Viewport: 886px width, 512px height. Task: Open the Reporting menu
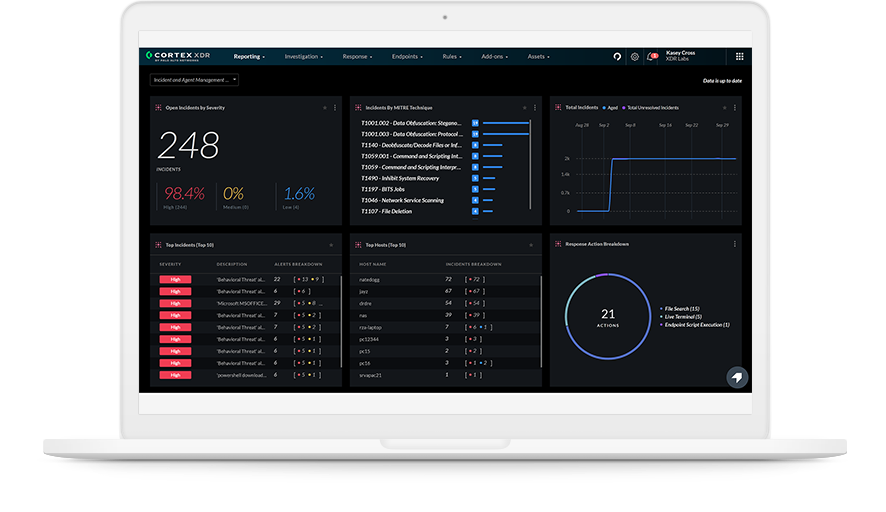(x=249, y=57)
